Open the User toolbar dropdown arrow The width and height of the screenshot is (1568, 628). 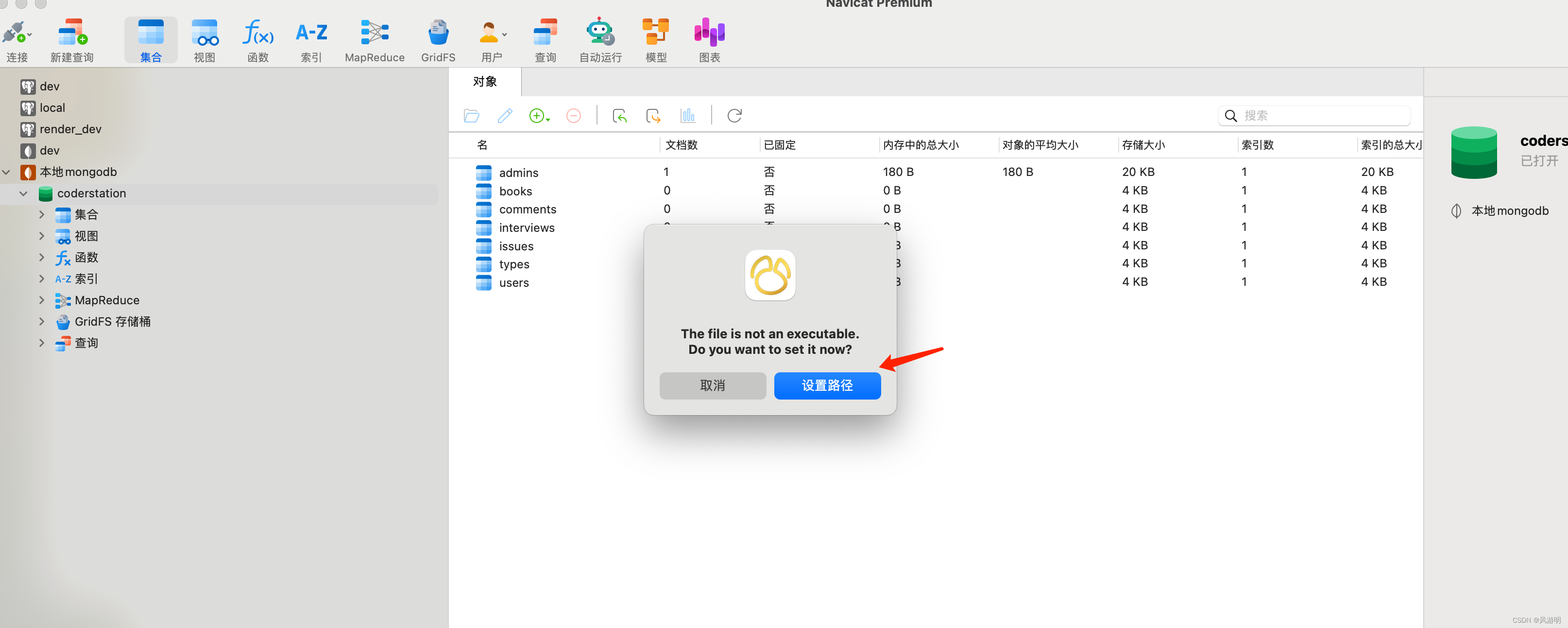point(504,35)
